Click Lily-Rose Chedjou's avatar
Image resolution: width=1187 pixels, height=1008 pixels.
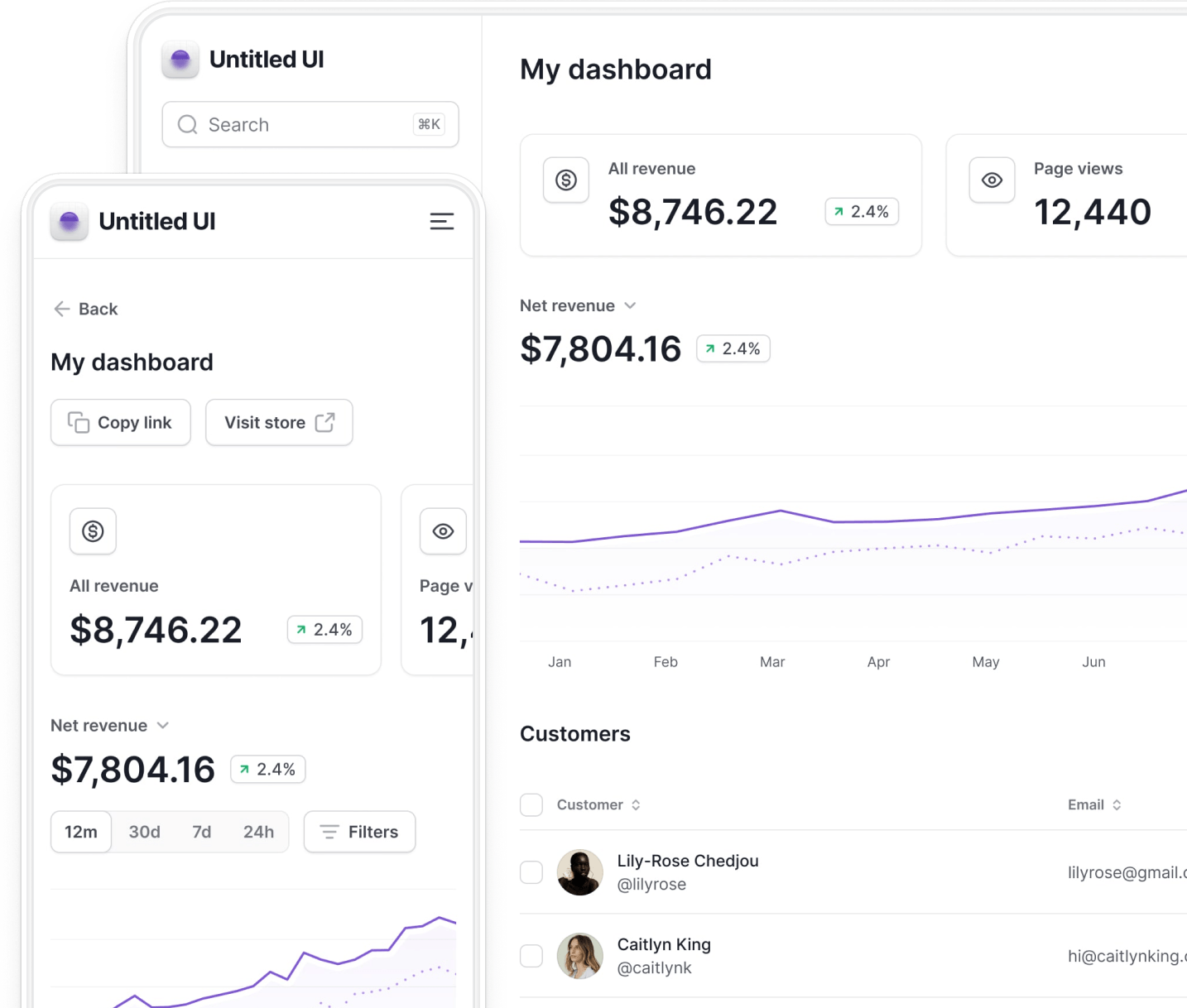pyautogui.click(x=579, y=872)
